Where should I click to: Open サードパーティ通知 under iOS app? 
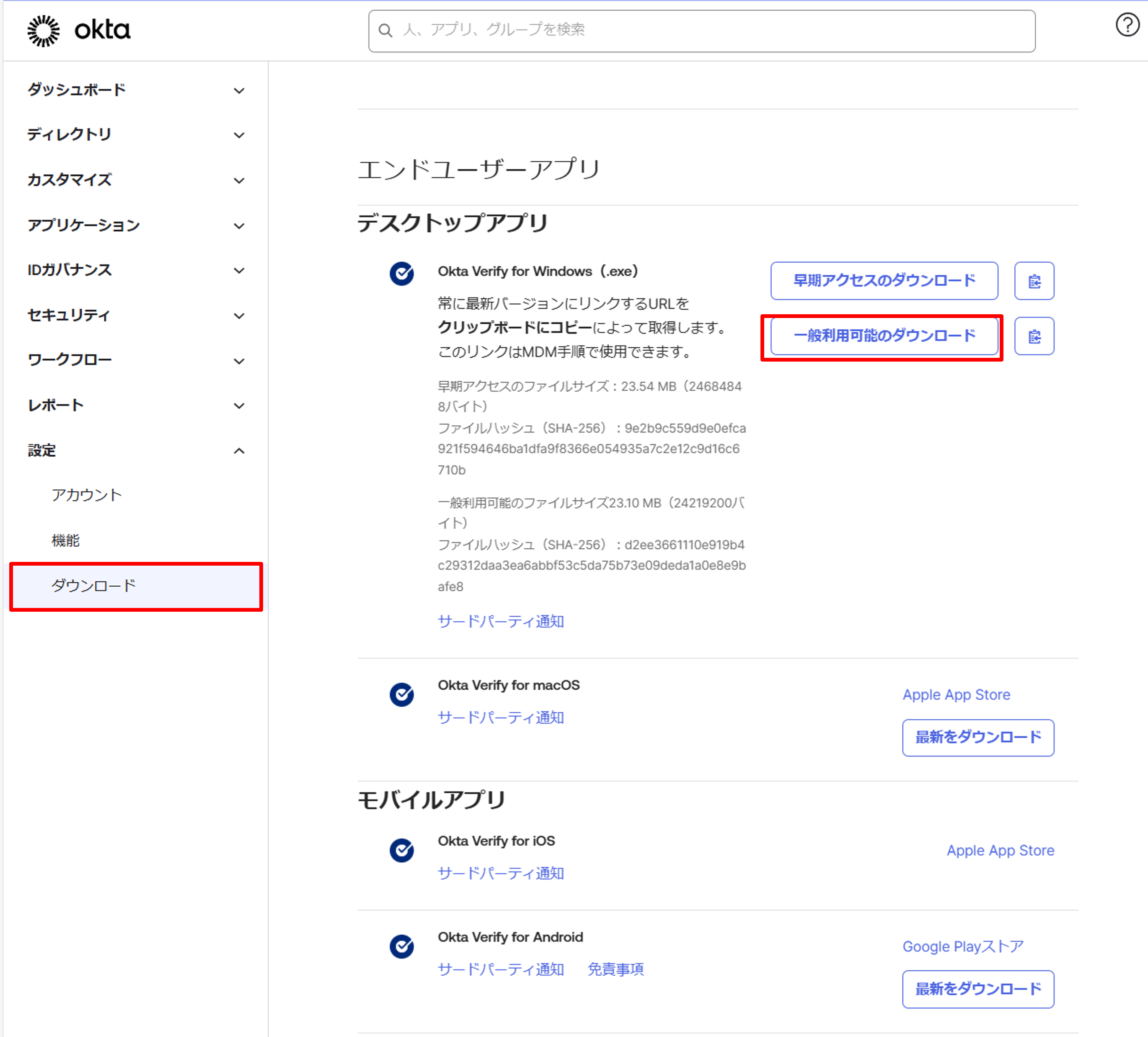(501, 874)
